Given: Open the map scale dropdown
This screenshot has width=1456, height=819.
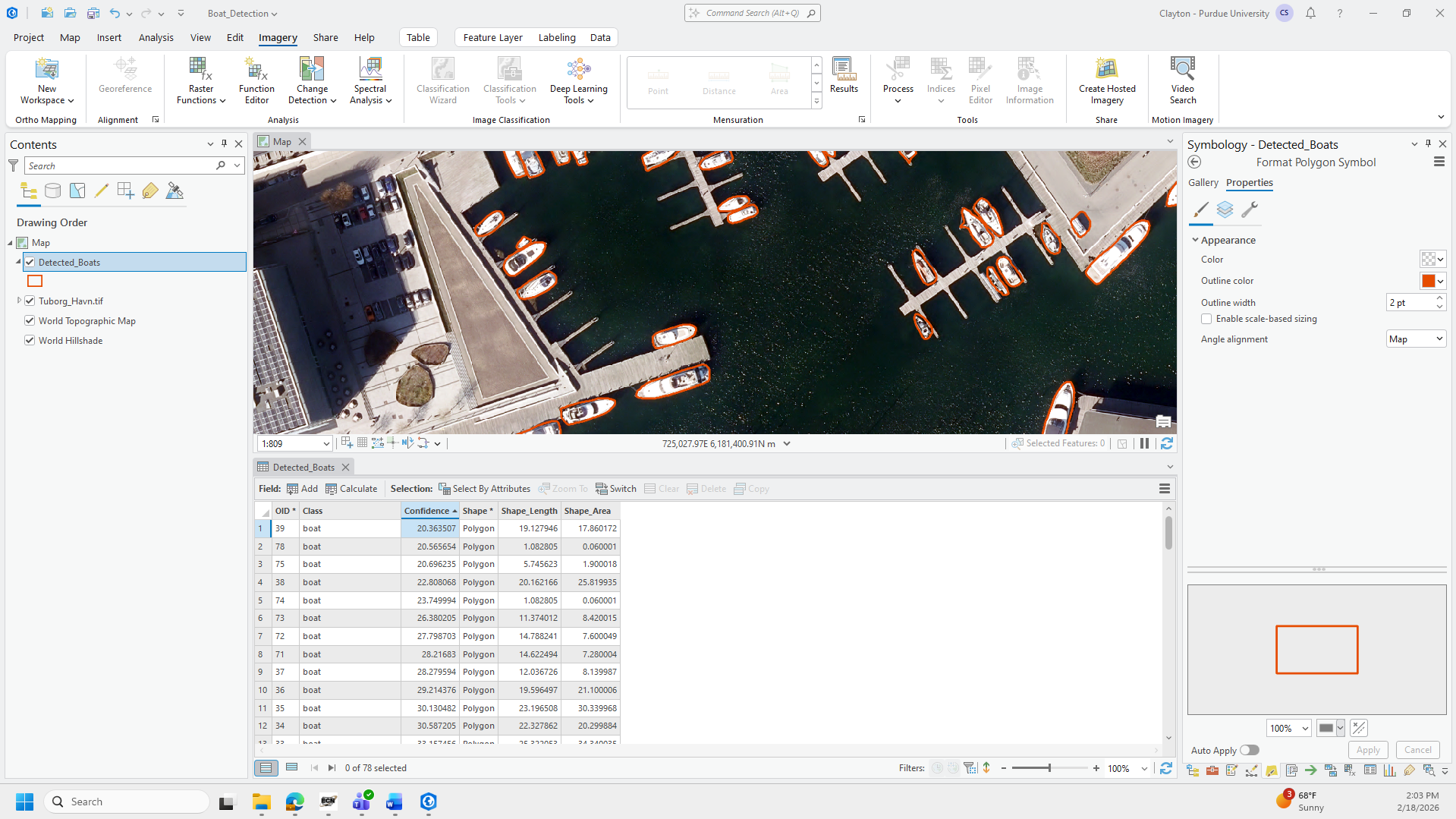Looking at the screenshot, I should pos(326,444).
